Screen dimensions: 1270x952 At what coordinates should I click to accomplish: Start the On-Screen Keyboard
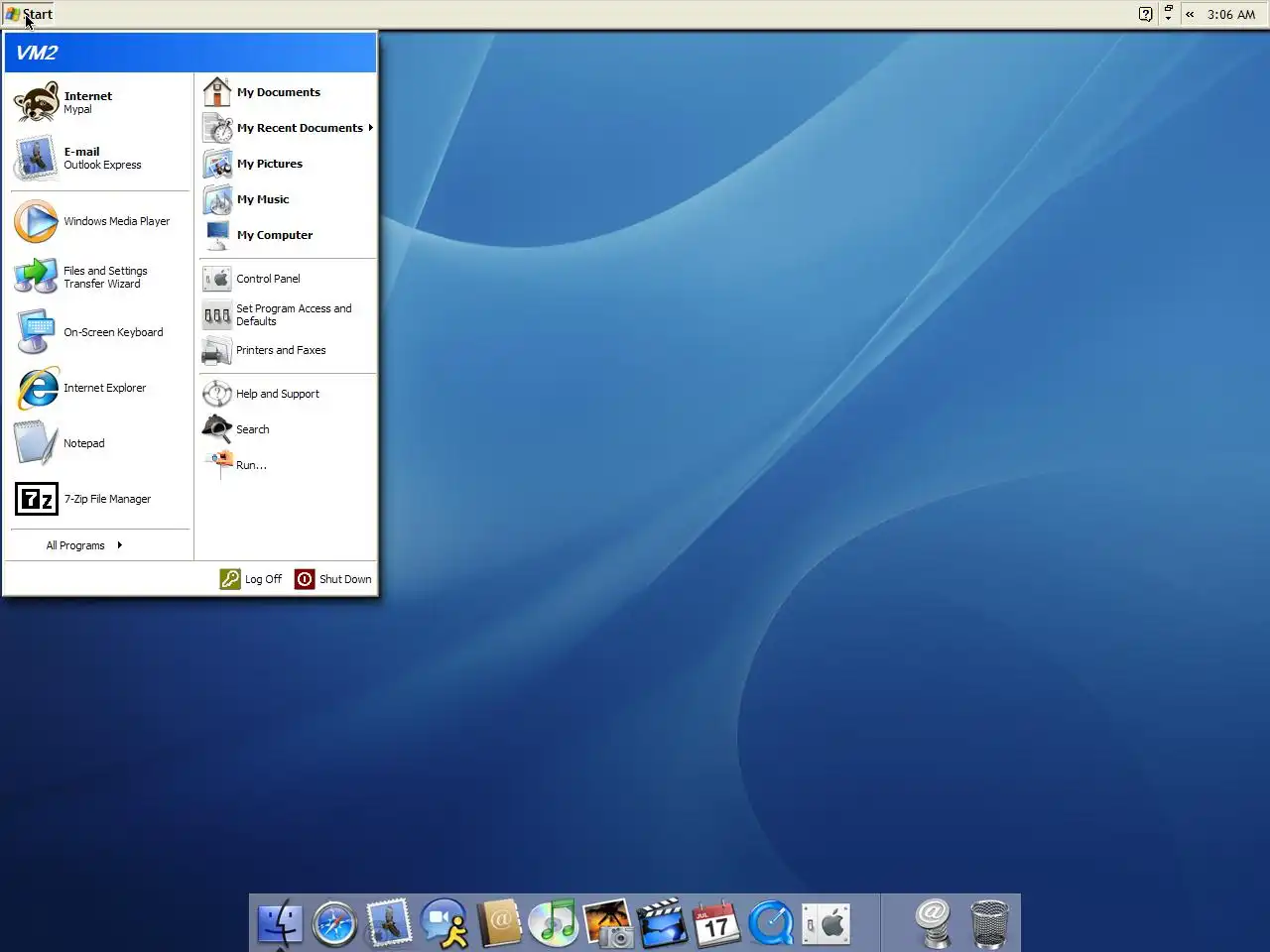[100, 332]
